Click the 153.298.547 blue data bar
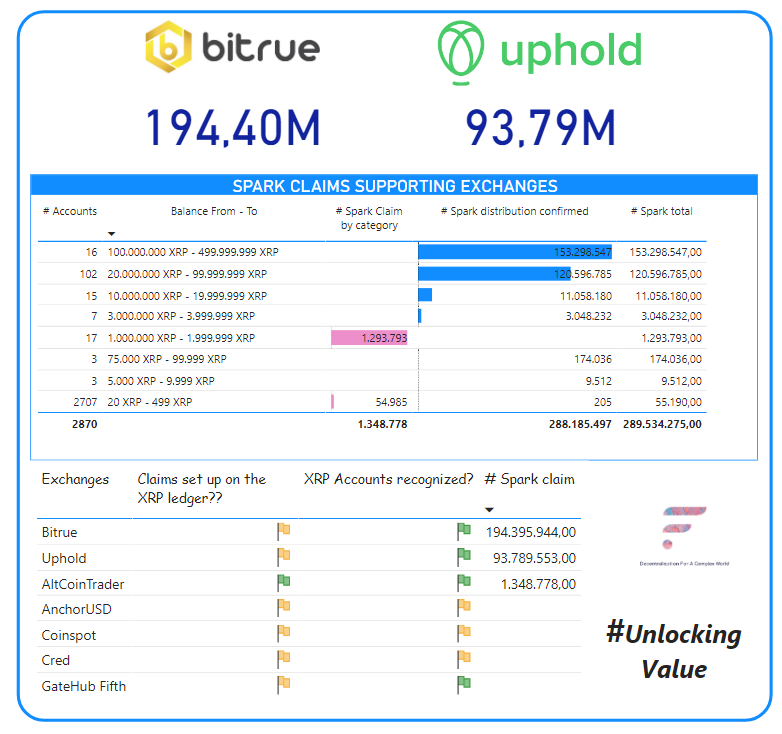Image resolution: width=782 pixels, height=734 pixels. (515, 252)
